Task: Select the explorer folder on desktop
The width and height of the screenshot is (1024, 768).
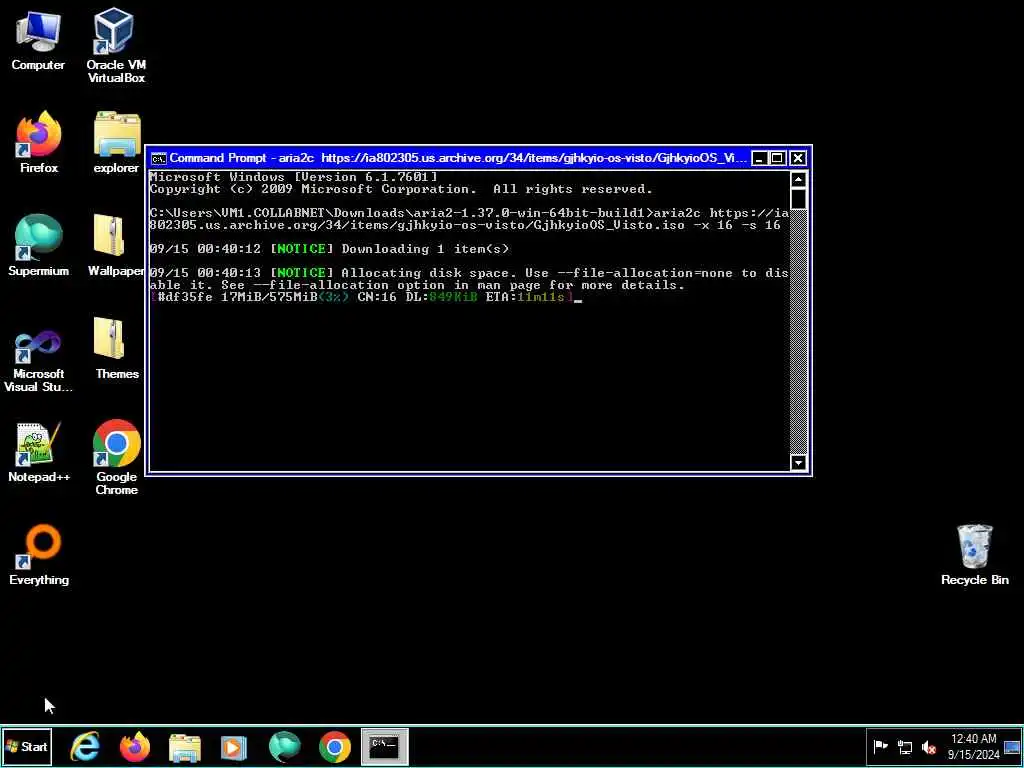Action: tap(116, 142)
